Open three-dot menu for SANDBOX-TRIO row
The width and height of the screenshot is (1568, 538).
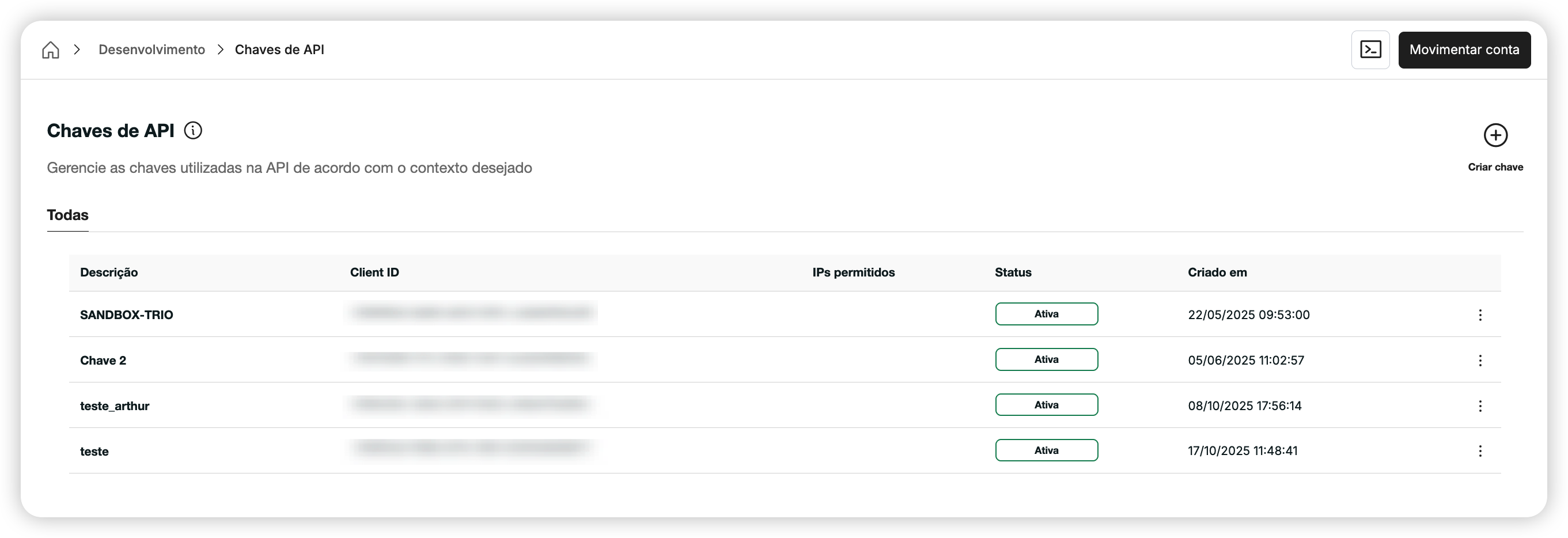1480,315
